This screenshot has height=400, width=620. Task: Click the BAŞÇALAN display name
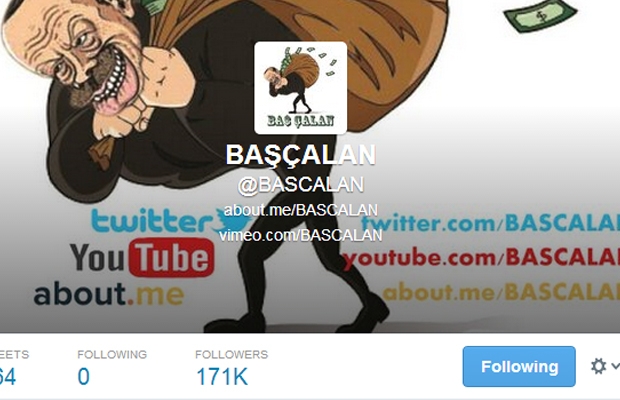pos(301,155)
